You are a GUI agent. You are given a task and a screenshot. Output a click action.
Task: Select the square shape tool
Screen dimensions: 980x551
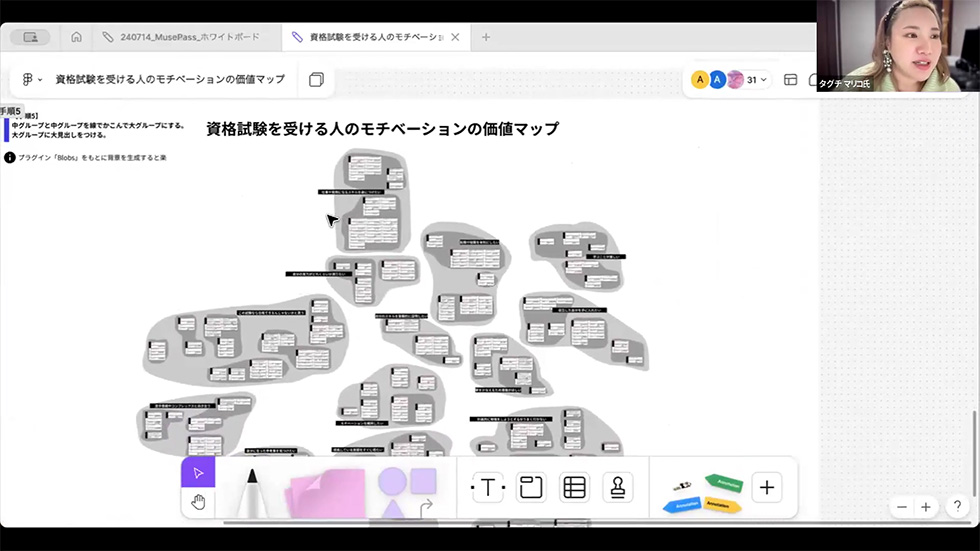point(423,481)
